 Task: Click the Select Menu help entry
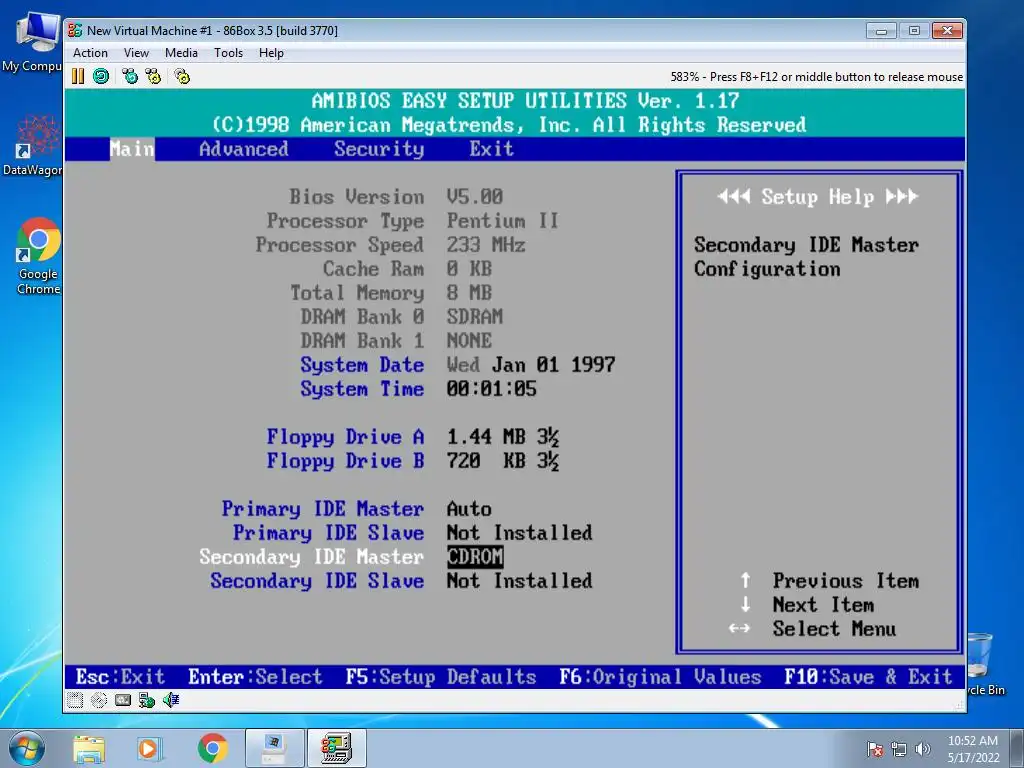coord(834,629)
